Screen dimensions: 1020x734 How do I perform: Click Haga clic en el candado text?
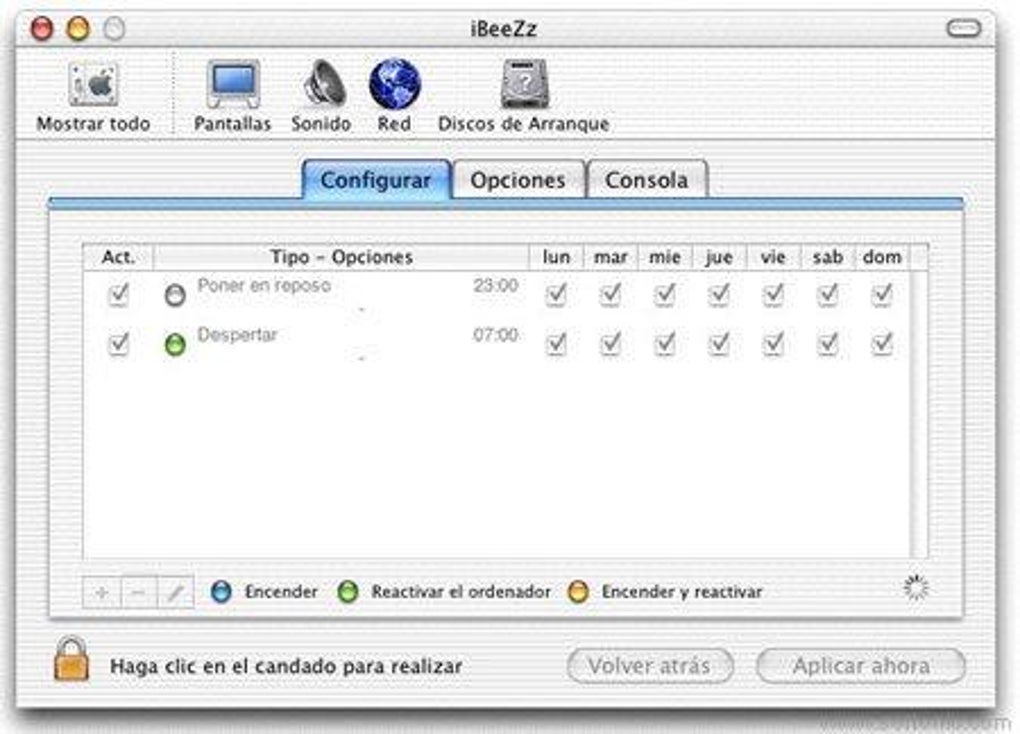point(286,666)
